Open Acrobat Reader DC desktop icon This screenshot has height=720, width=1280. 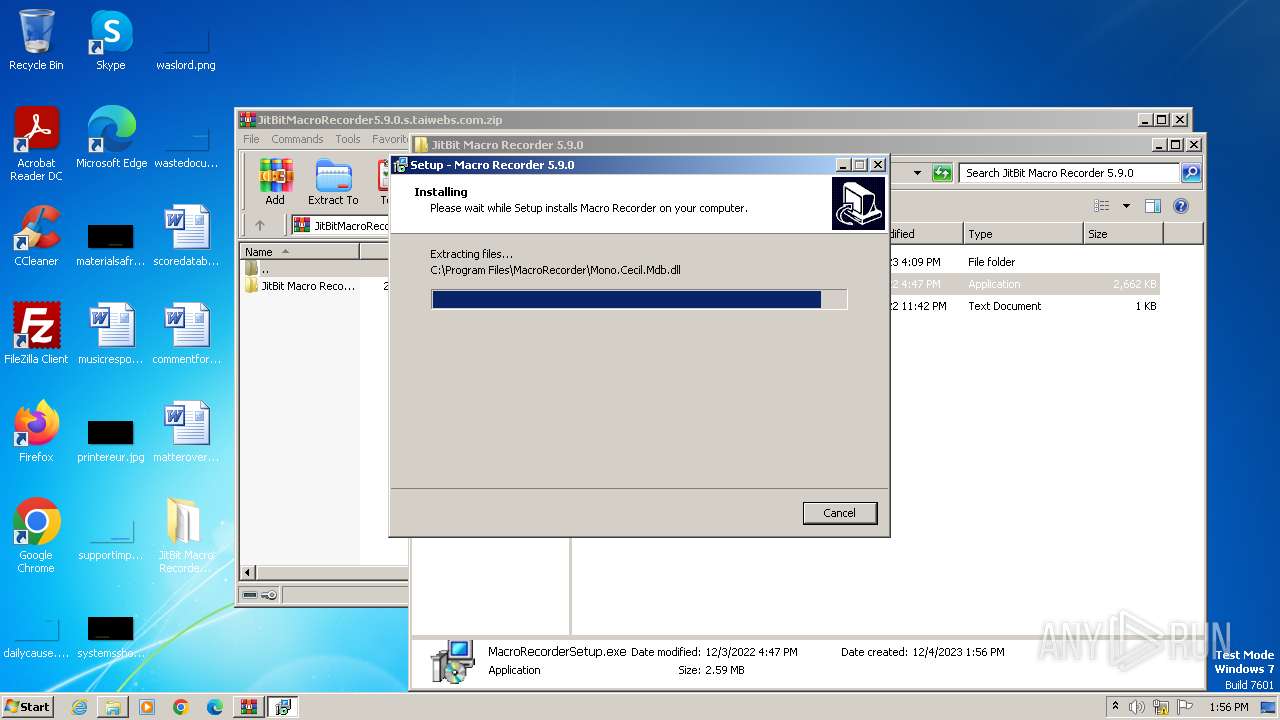tap(36, 144)
